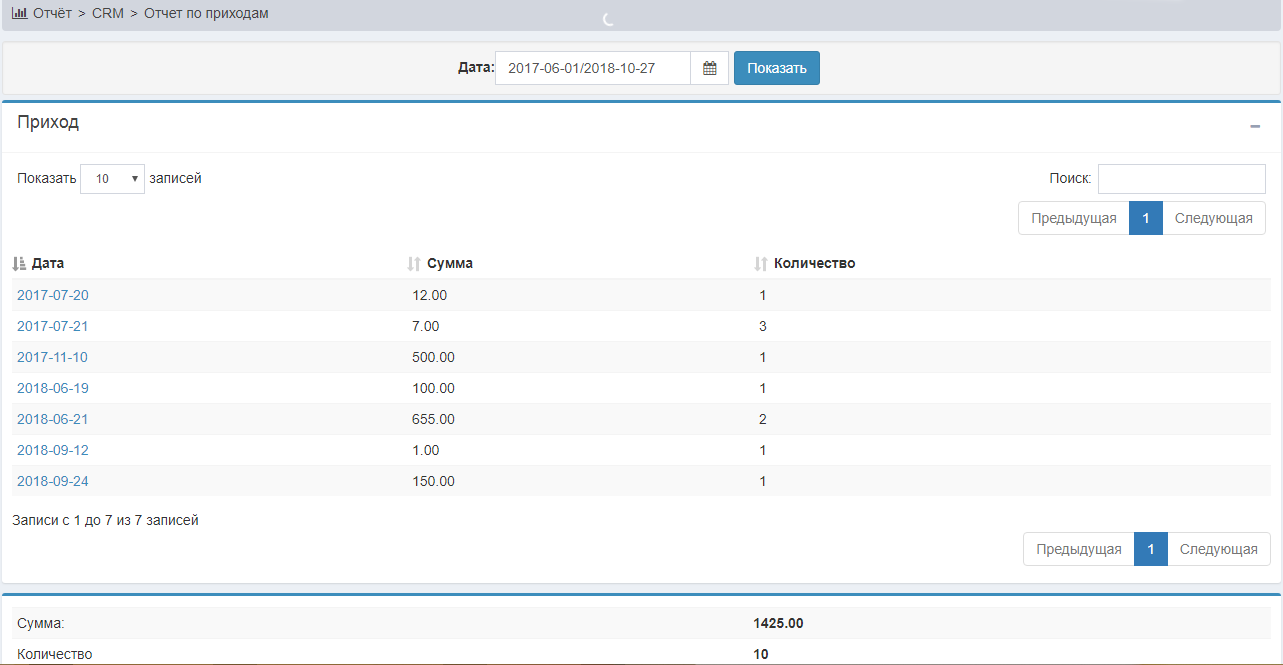The width and height of the screenshot is (1283, 665).
Task: Click the calendar icon beside date field
Action: pos(710,68)
